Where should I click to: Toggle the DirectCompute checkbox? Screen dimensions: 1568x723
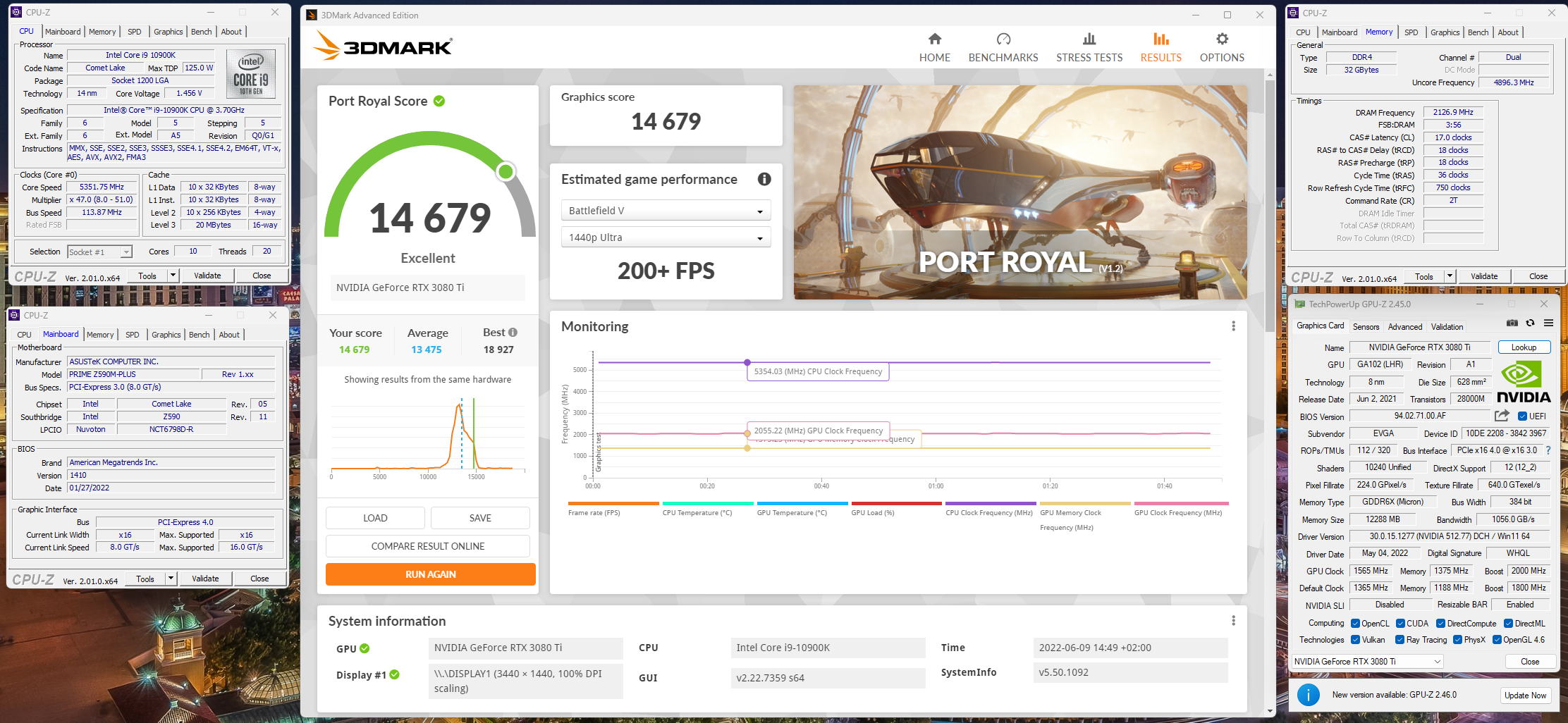tap(1440, 624)
